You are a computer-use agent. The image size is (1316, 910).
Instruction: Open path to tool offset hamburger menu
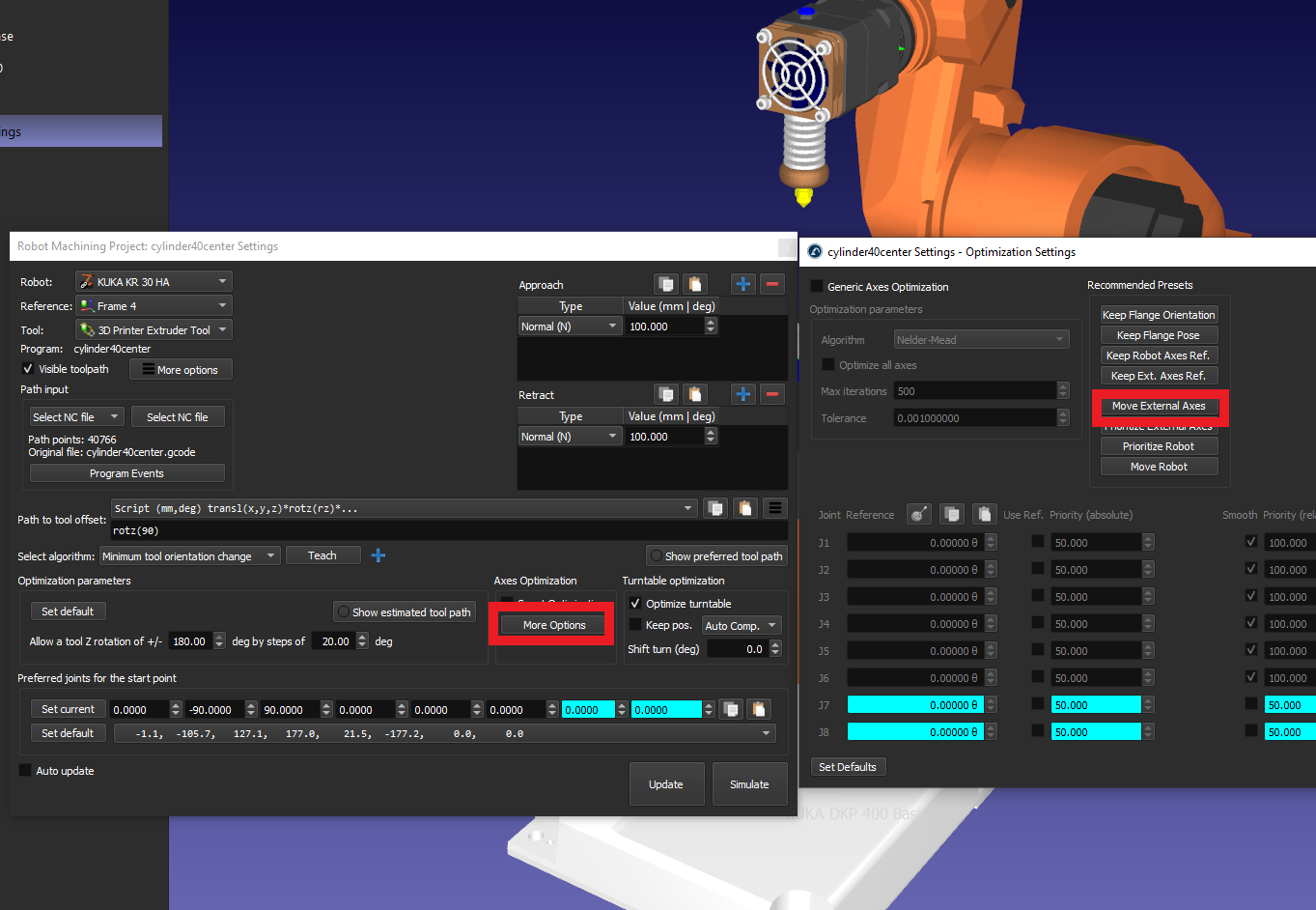pyautogui.click(x=774, y=508)
